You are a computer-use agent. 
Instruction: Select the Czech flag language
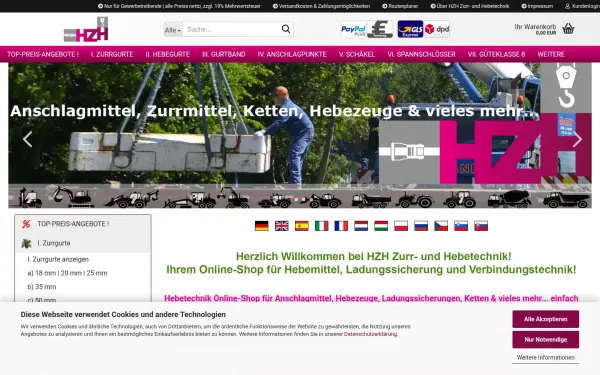point(441,226)
